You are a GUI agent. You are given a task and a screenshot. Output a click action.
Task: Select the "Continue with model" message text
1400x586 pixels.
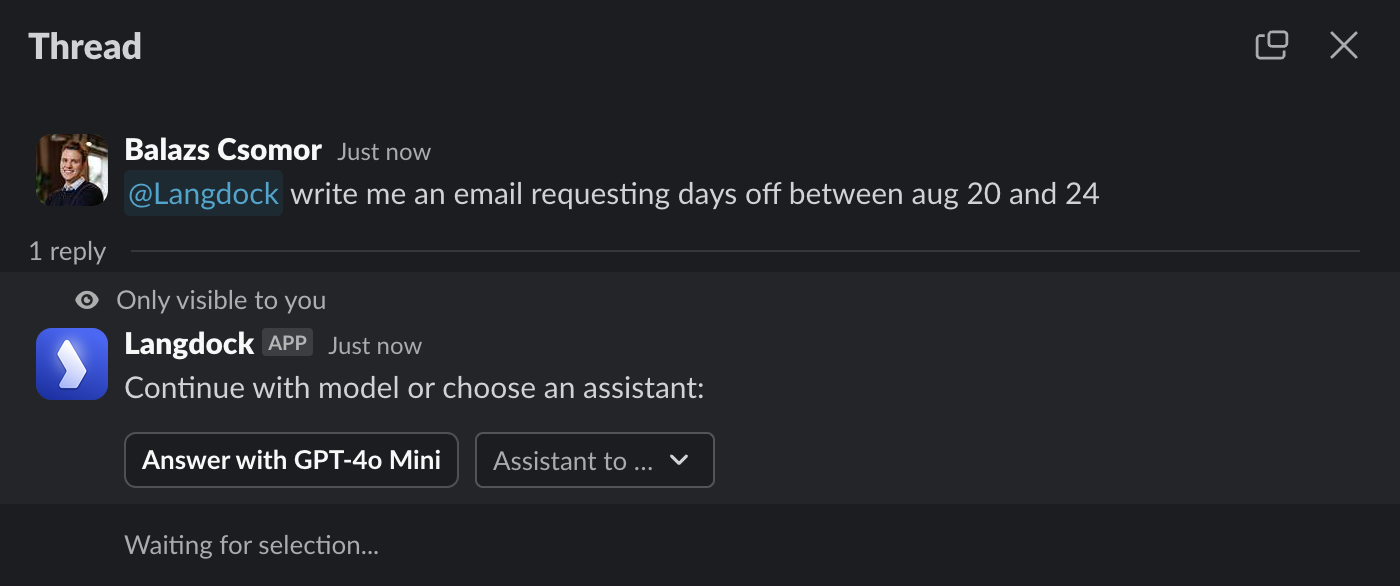click(415, 387)
